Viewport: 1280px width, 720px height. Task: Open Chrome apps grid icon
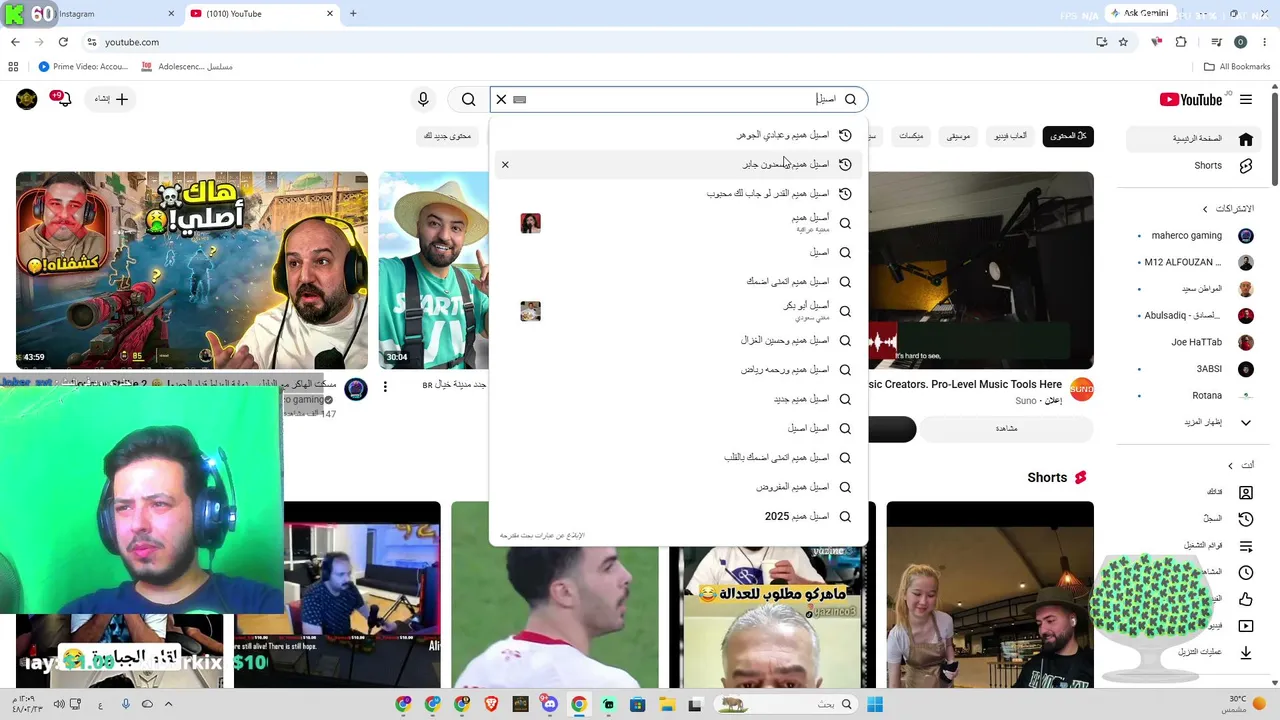[13, 67]
